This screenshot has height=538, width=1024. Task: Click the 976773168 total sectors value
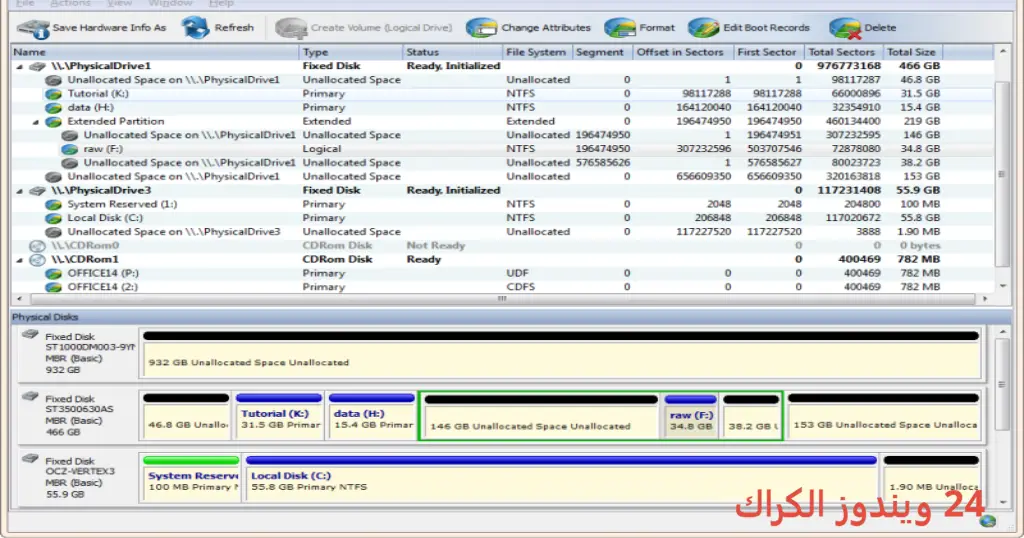(x=848, y=66)
